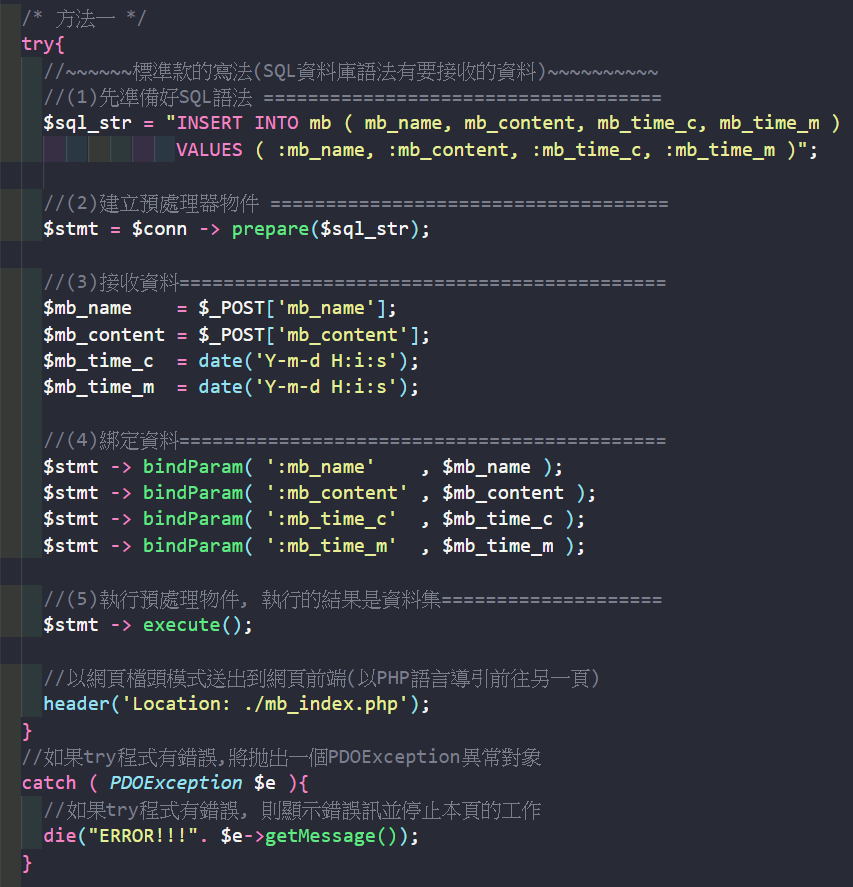Image resolution: width=853 pixels, height=887 pixels.
Task: Click the execute method call
Action: (x=181, y=625)
